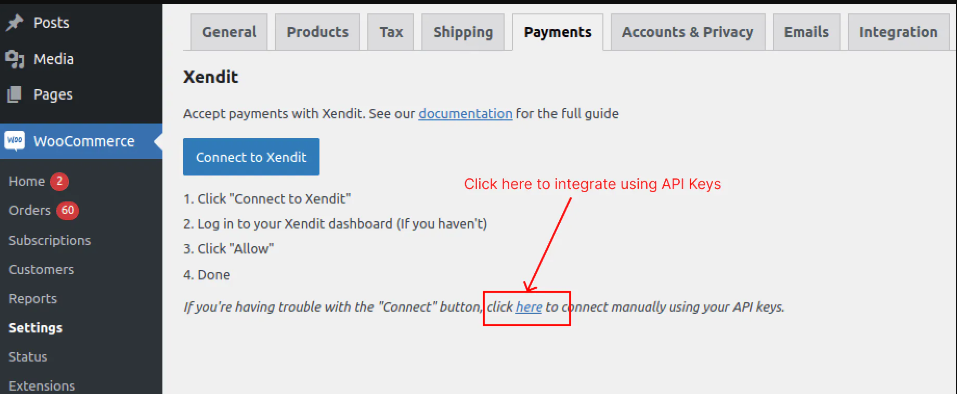Click the 'here' link for API keys
Screen dimensions: 957x394
coord(529,307)
